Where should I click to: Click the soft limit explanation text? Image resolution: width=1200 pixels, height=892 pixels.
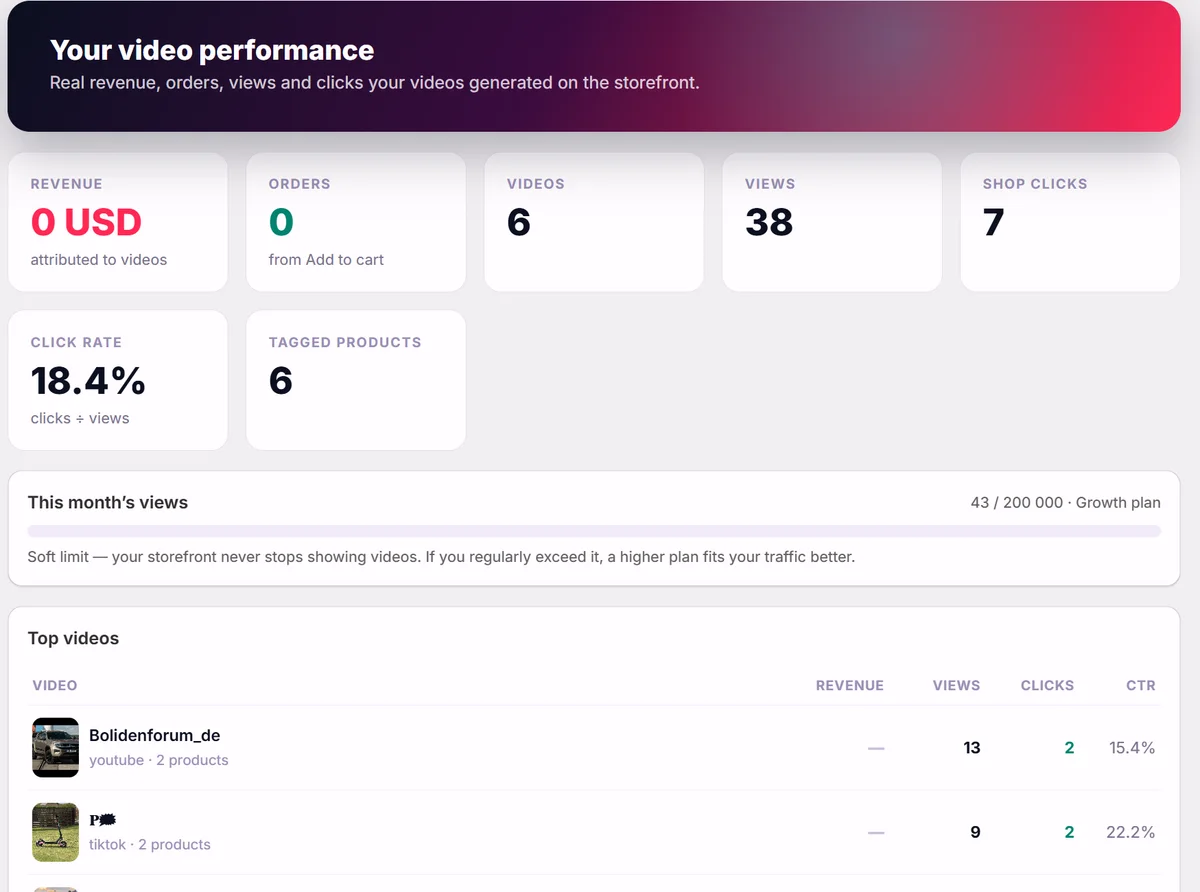(x=441, y=556)
